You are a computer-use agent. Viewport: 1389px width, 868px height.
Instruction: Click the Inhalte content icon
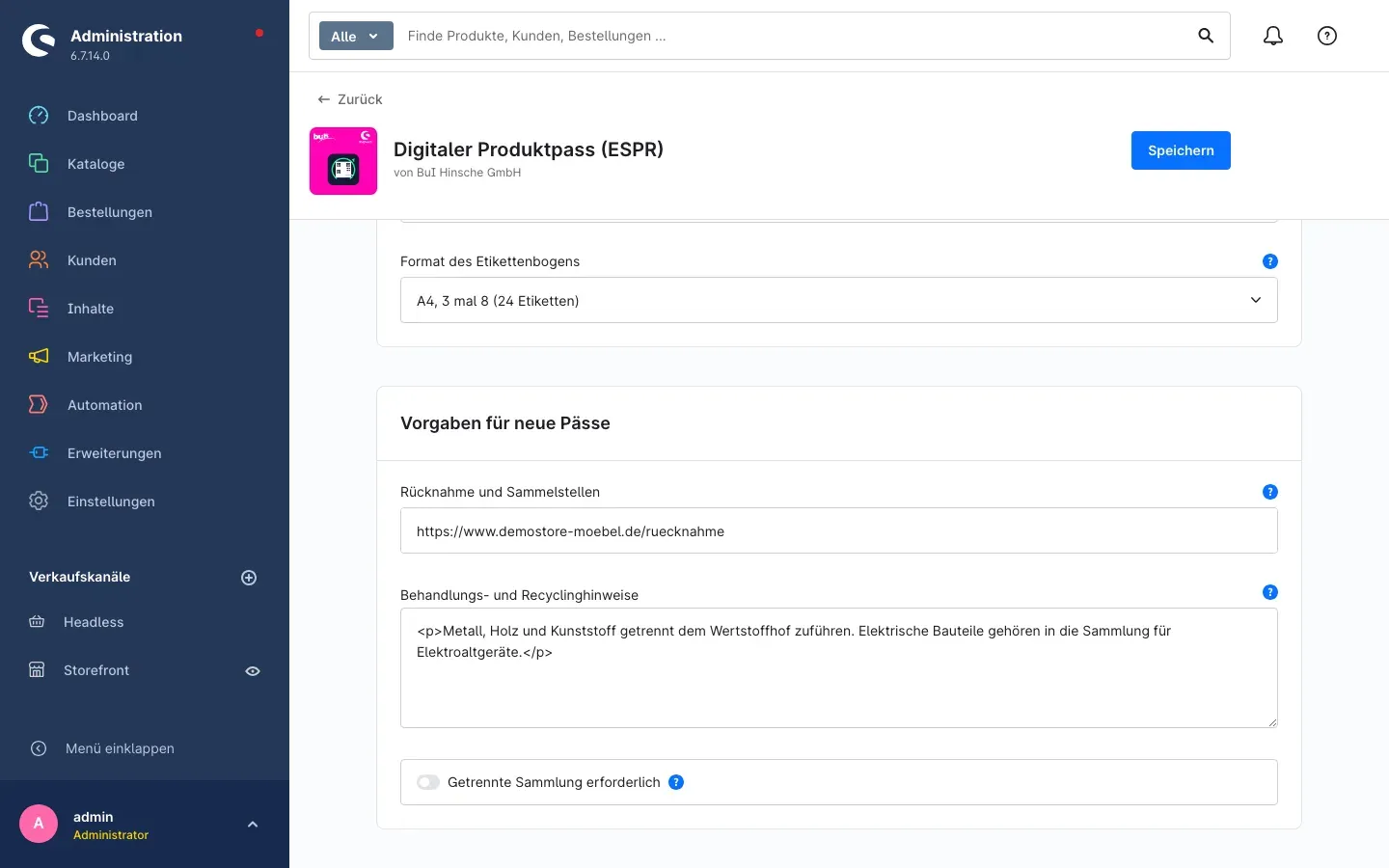coord(39,309)
